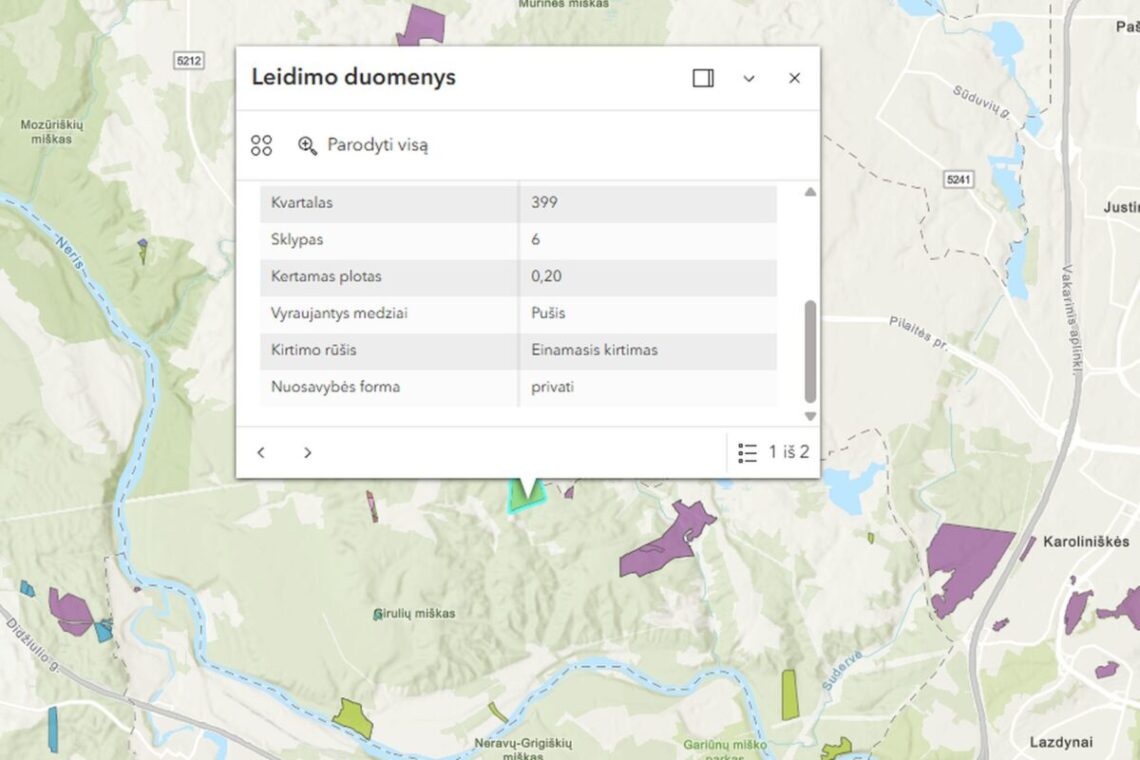
Task: Go to previous record using left arrow
Action: click(x=261, y=452)
